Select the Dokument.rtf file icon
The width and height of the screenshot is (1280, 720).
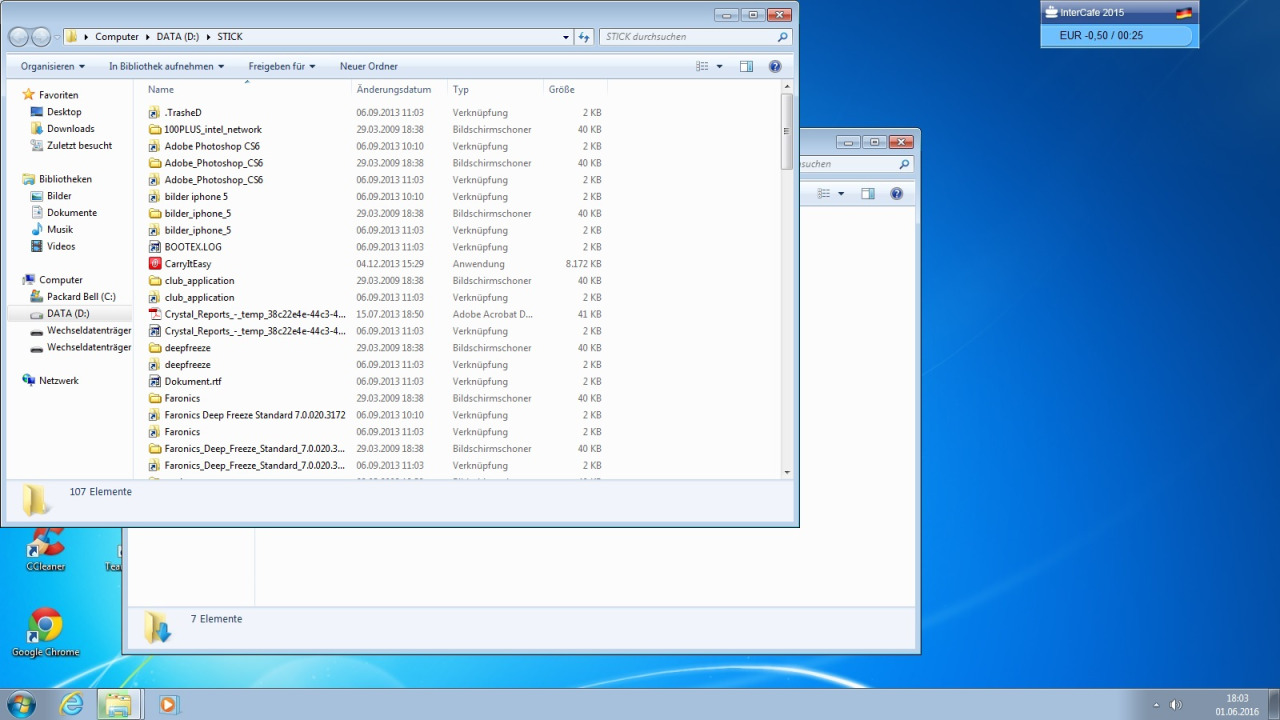click(155, 381)
